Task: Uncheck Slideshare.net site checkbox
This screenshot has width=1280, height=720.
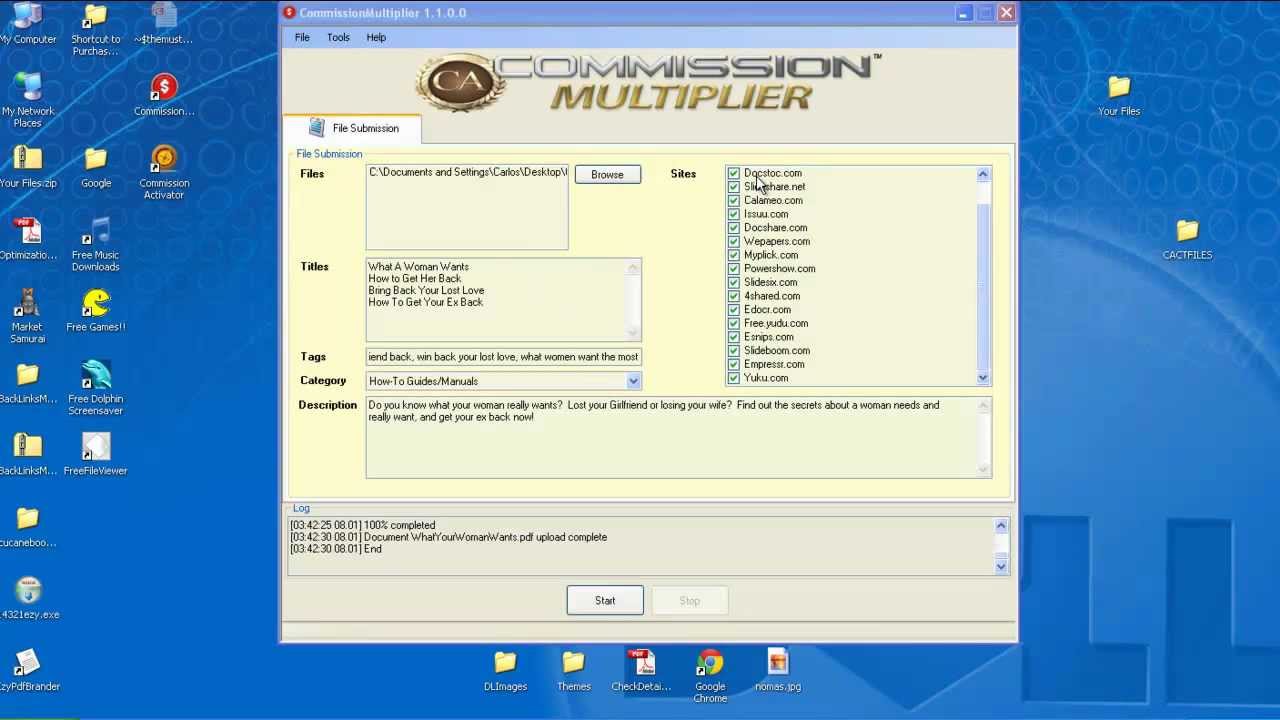Action: [x=734, y=187]
